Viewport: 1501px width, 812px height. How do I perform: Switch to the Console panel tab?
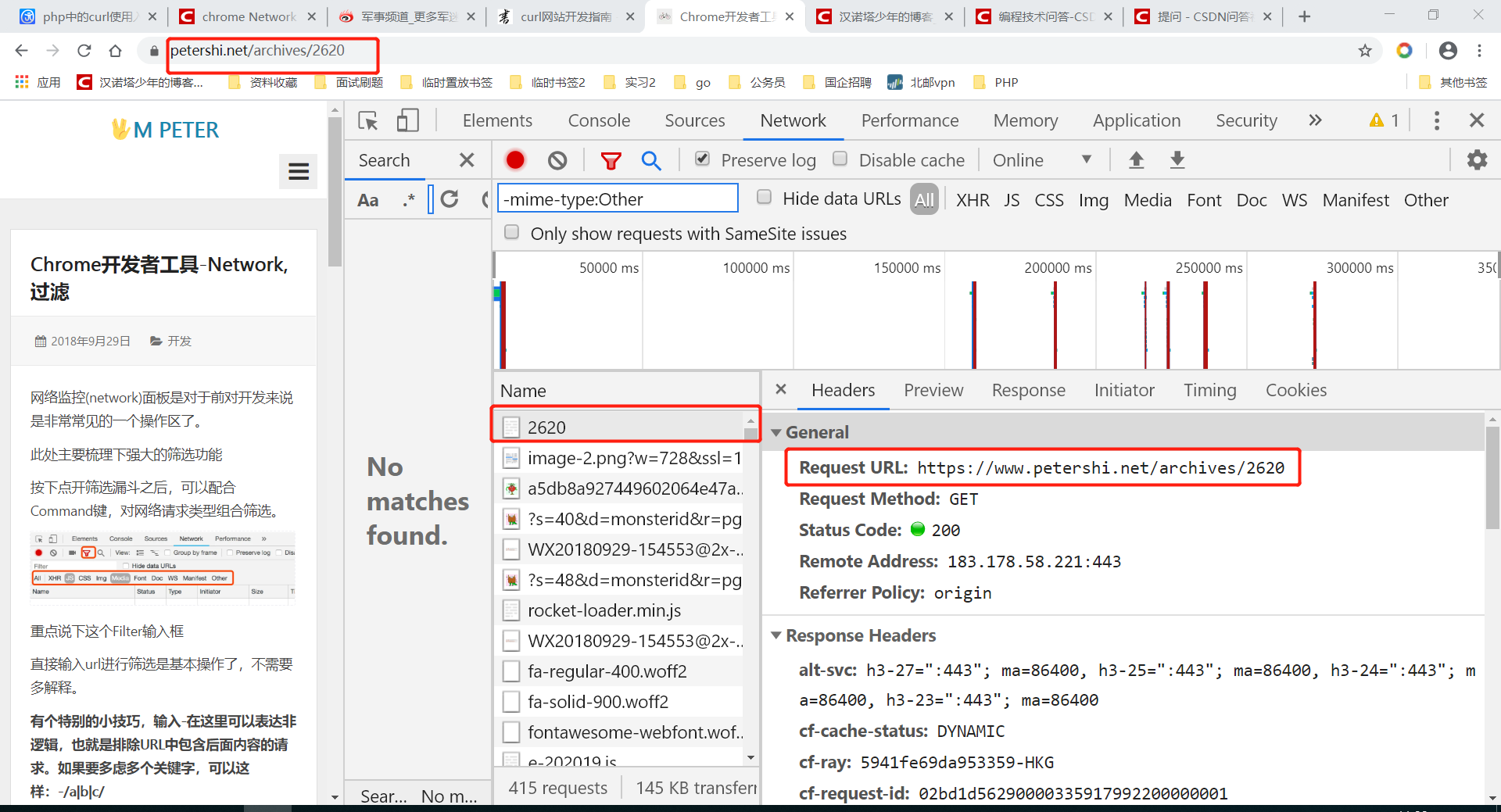coord(599,120)
